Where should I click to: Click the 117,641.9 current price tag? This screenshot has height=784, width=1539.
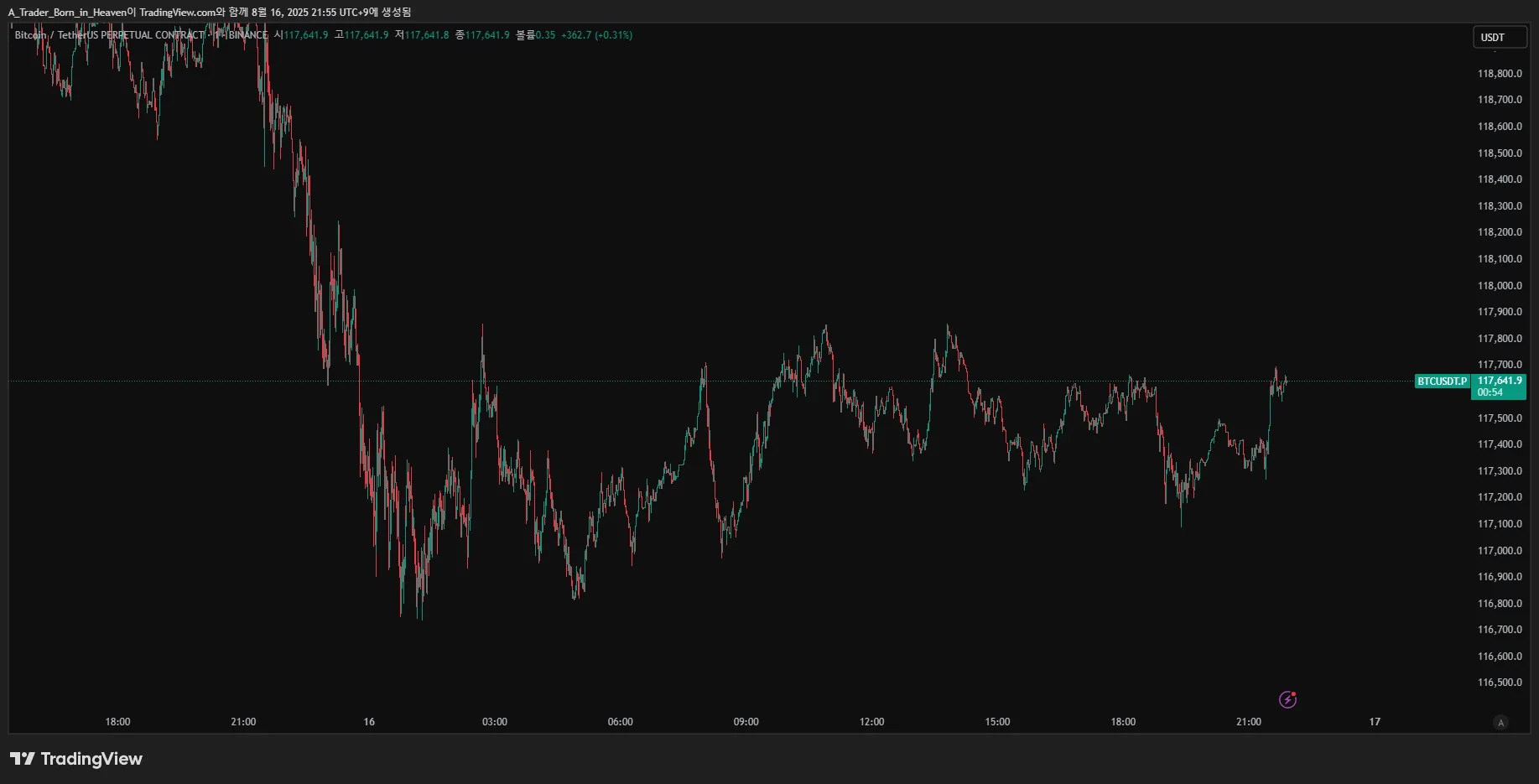[1499, 381]
